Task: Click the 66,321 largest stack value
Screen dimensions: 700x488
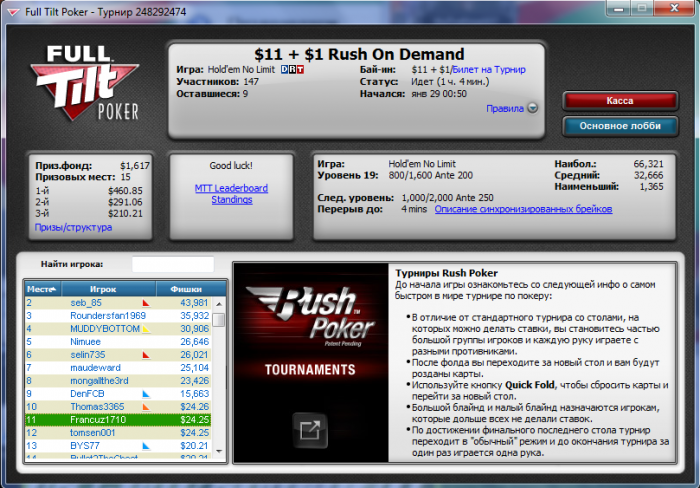Action: tap(648, 164)
